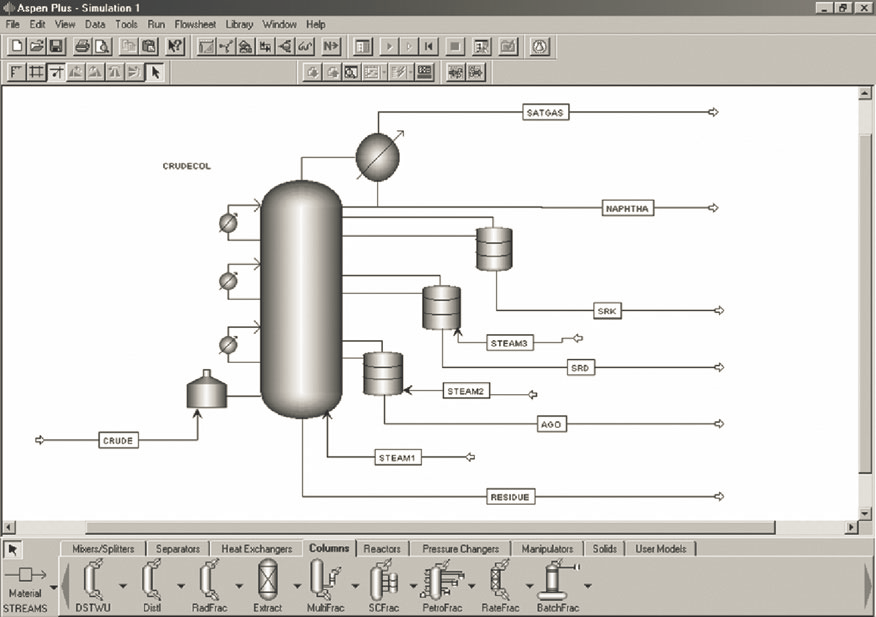Toggle the grid display toolbar button
The height and width of the screenshot is (617, 876).
click(x=36, y=72)
